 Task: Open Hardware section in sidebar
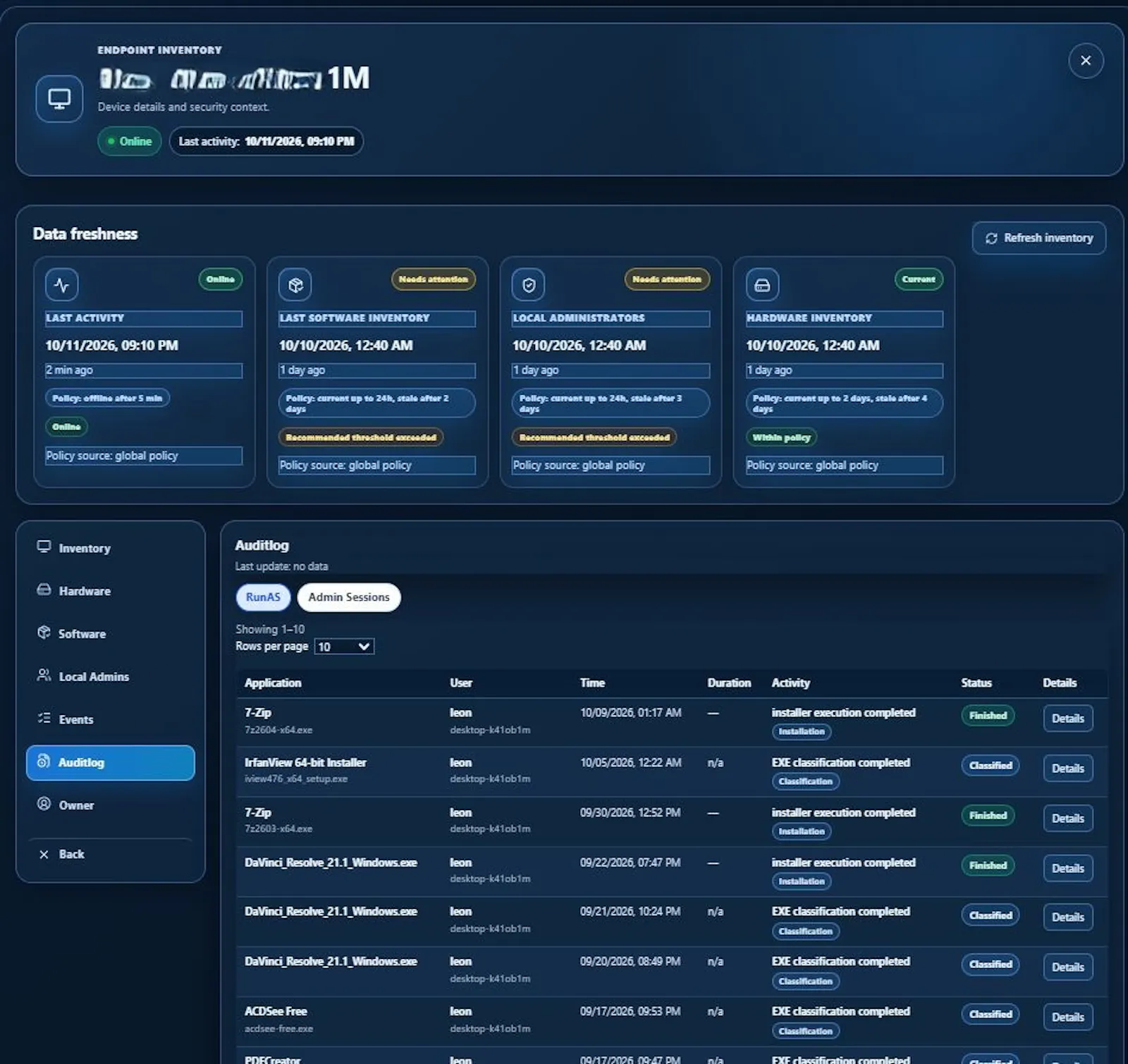coord(111,591)
